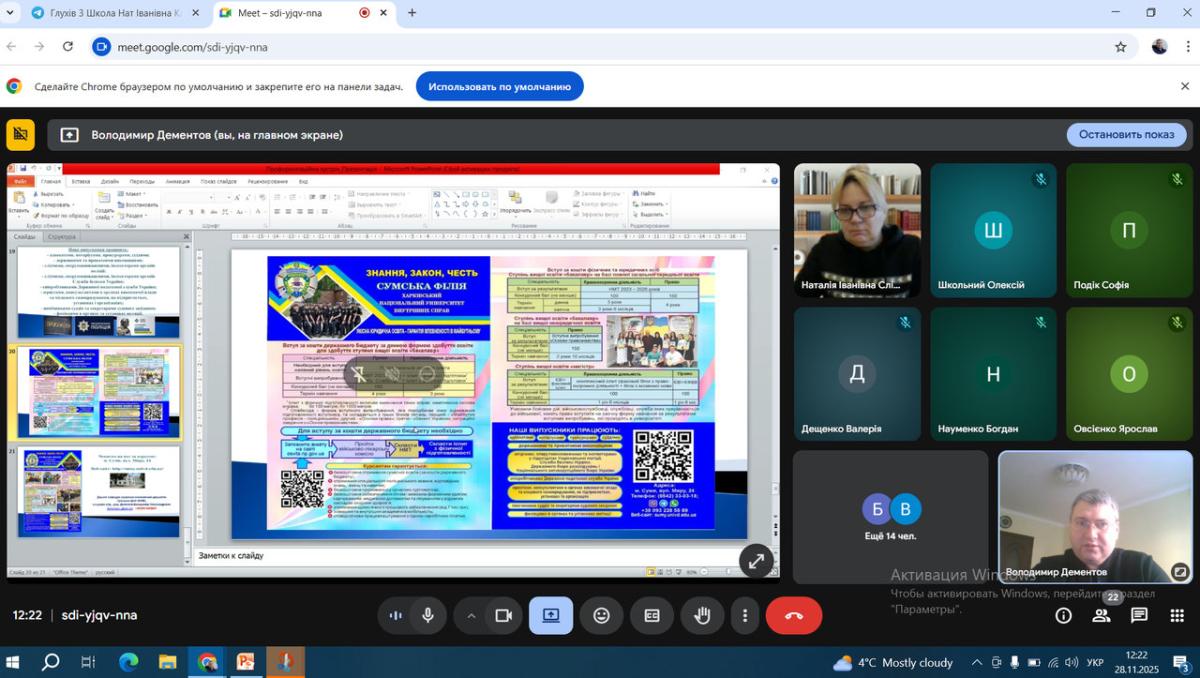Image resolution: width=1200 pixels, height=678 pixels.
Task: Open more options three-dot menu
Action: pos(744,616)
